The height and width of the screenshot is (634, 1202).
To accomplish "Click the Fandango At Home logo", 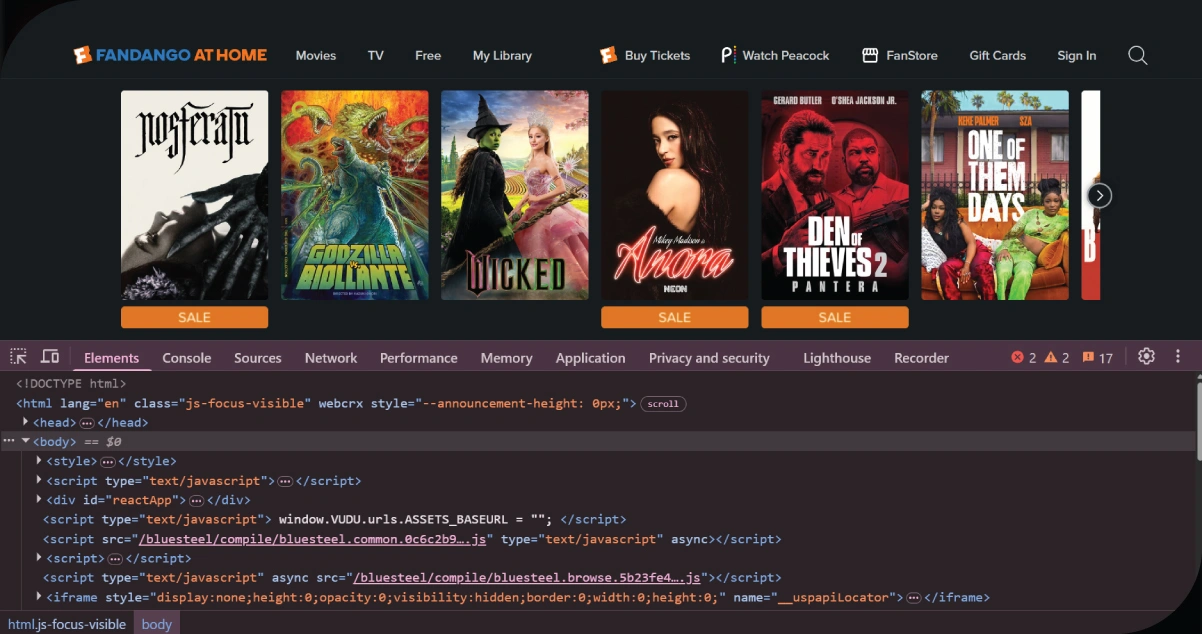I will pos(170,55).
